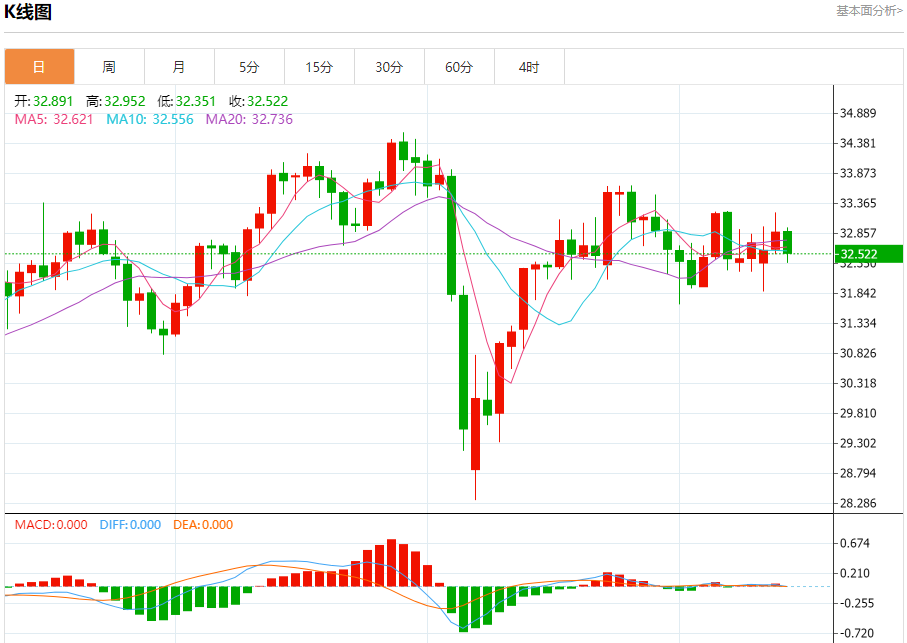Click the MA5 indicator label

[x=54, y=119]
